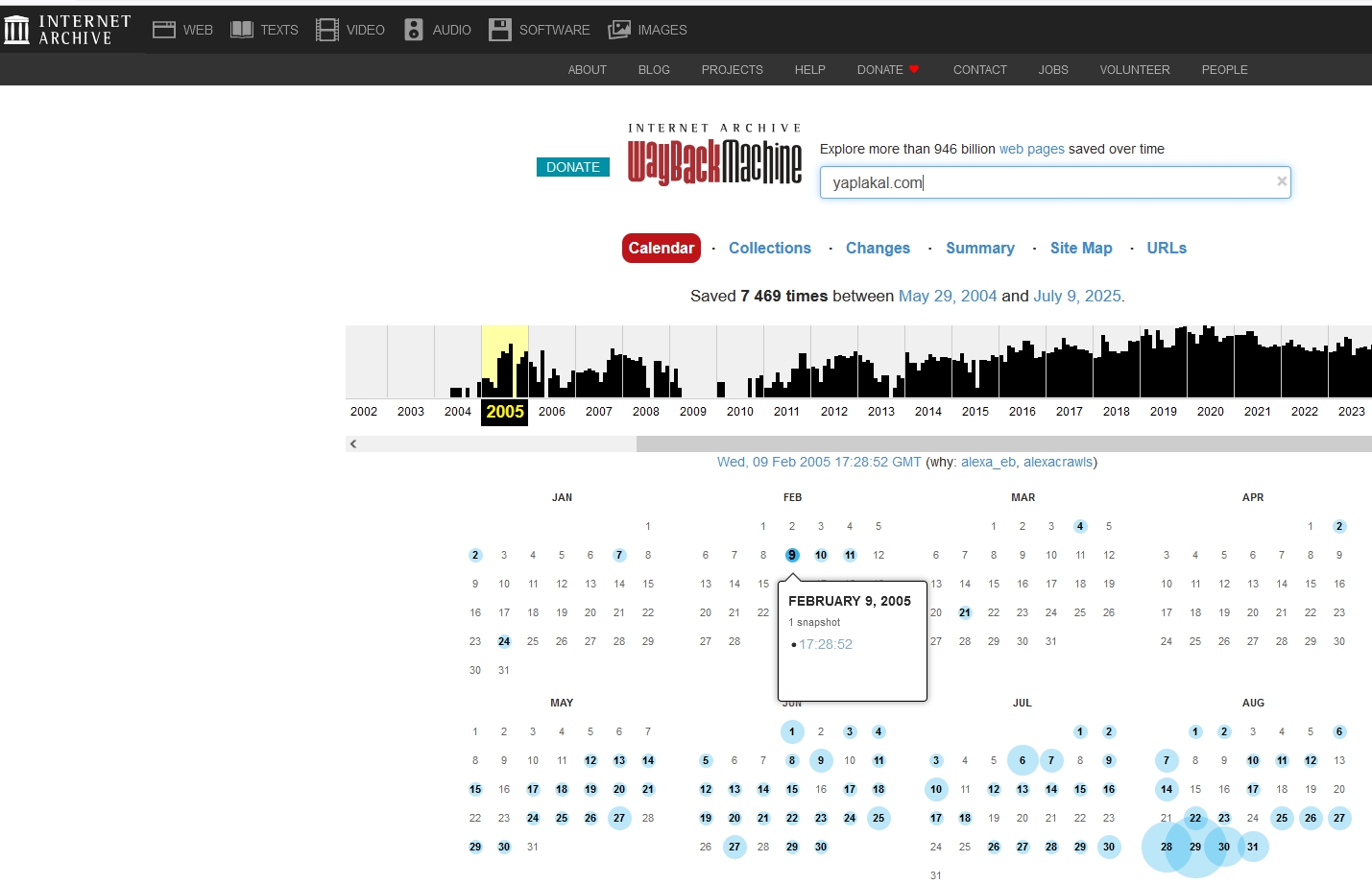The height and width of the screenshot is (885, 1372).
Task: Select June 25 snapshot day
Action: (x=879, y=818)
